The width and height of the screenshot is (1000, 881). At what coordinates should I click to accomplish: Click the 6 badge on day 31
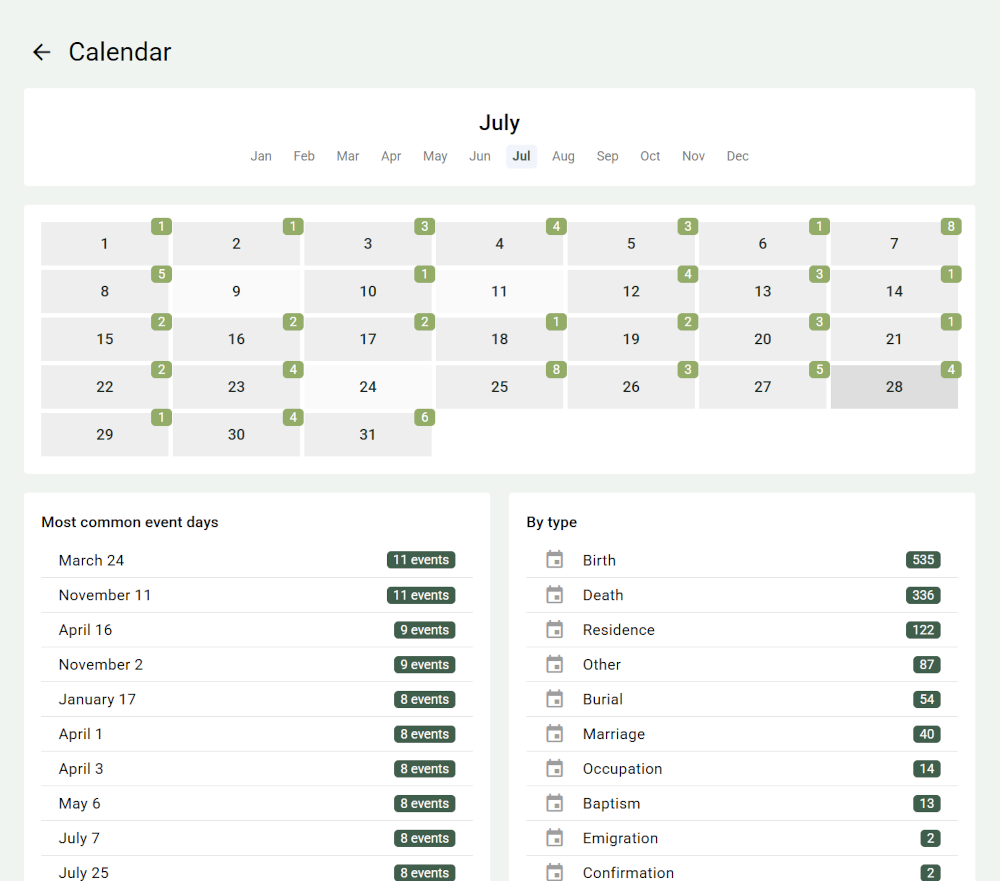425,417
